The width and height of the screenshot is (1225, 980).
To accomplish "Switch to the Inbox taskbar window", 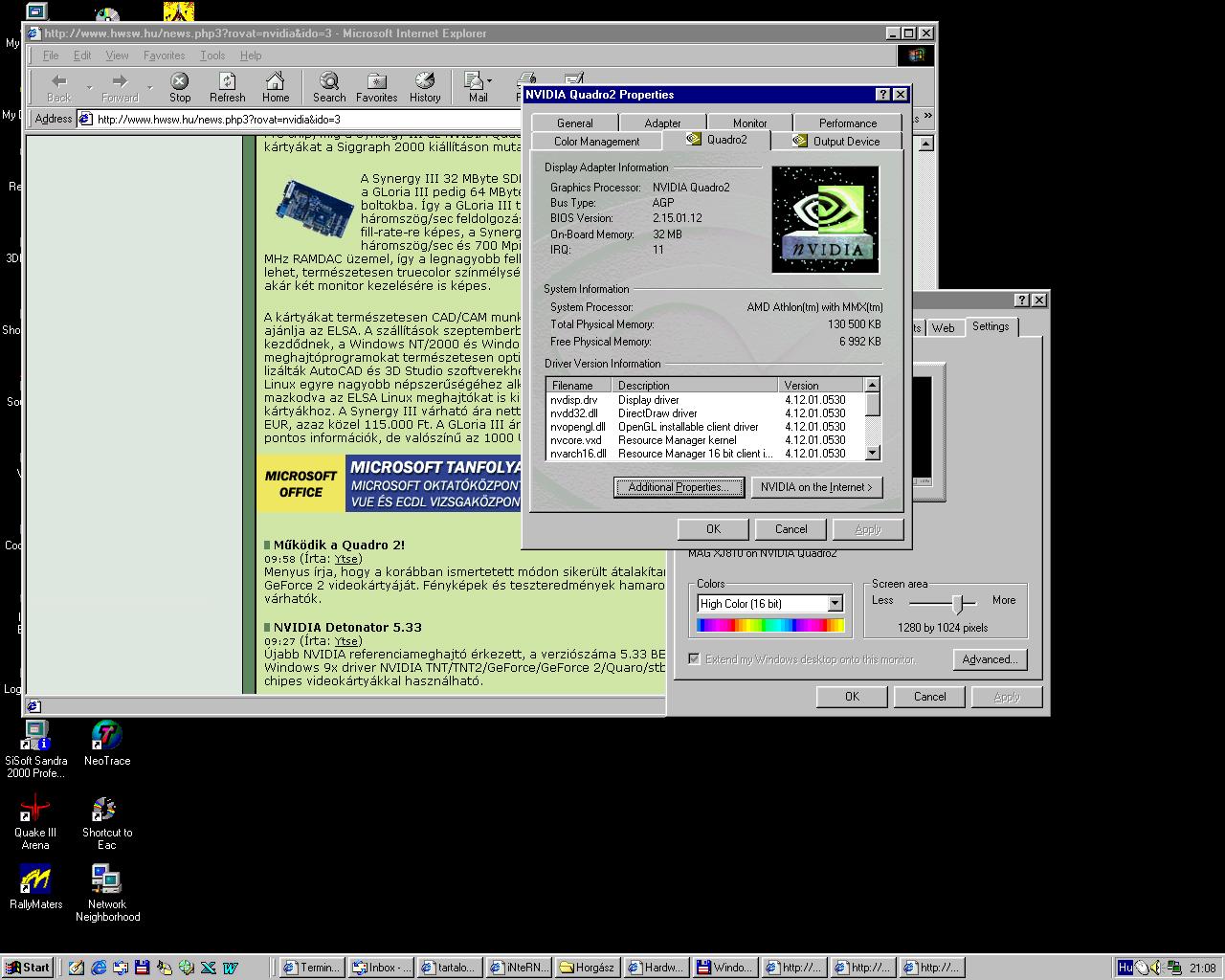I will click(380, 968).
